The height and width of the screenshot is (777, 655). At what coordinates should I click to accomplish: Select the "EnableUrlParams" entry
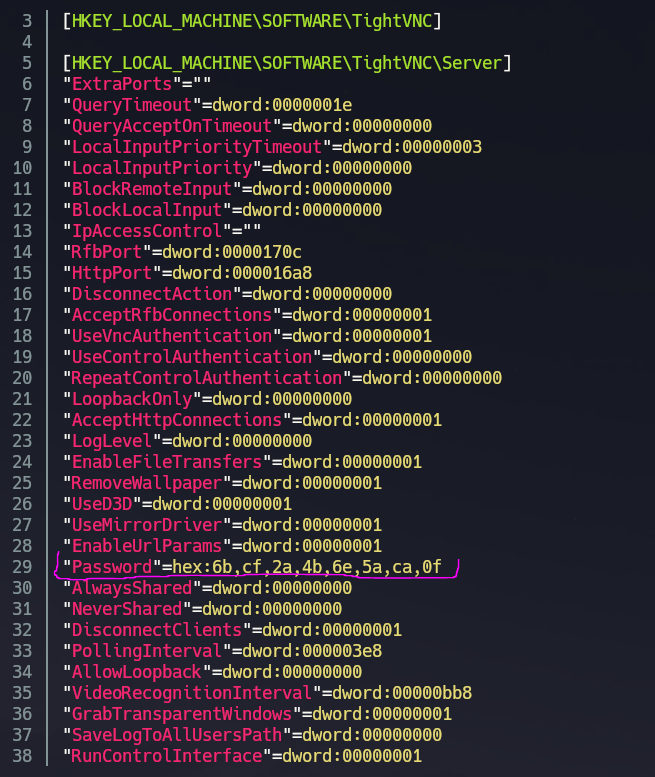(222, 546)
